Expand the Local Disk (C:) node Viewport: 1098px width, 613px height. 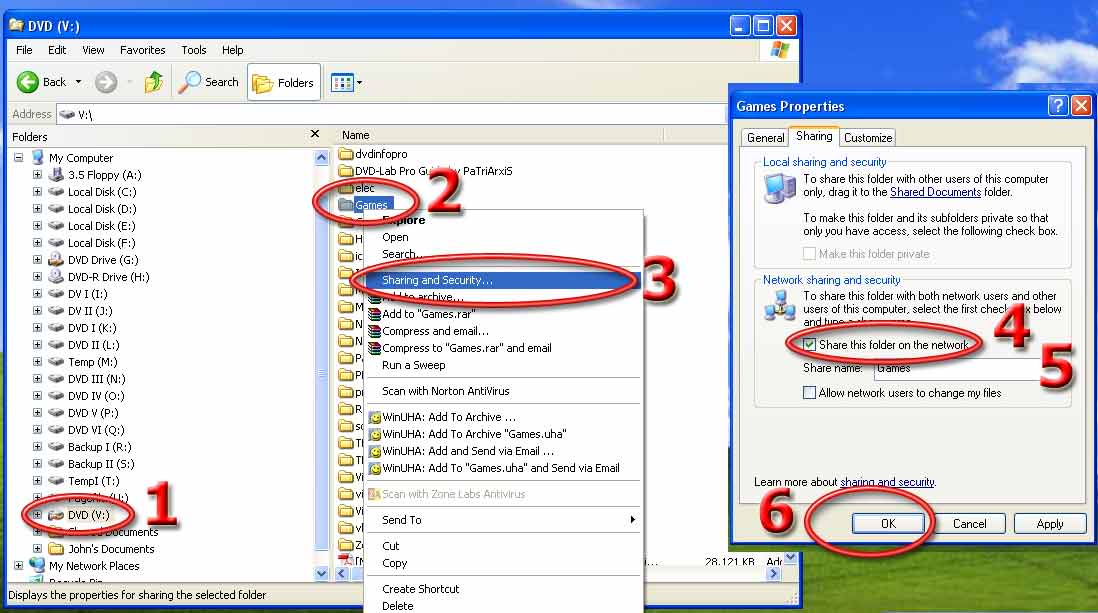[x=37, y=192]
